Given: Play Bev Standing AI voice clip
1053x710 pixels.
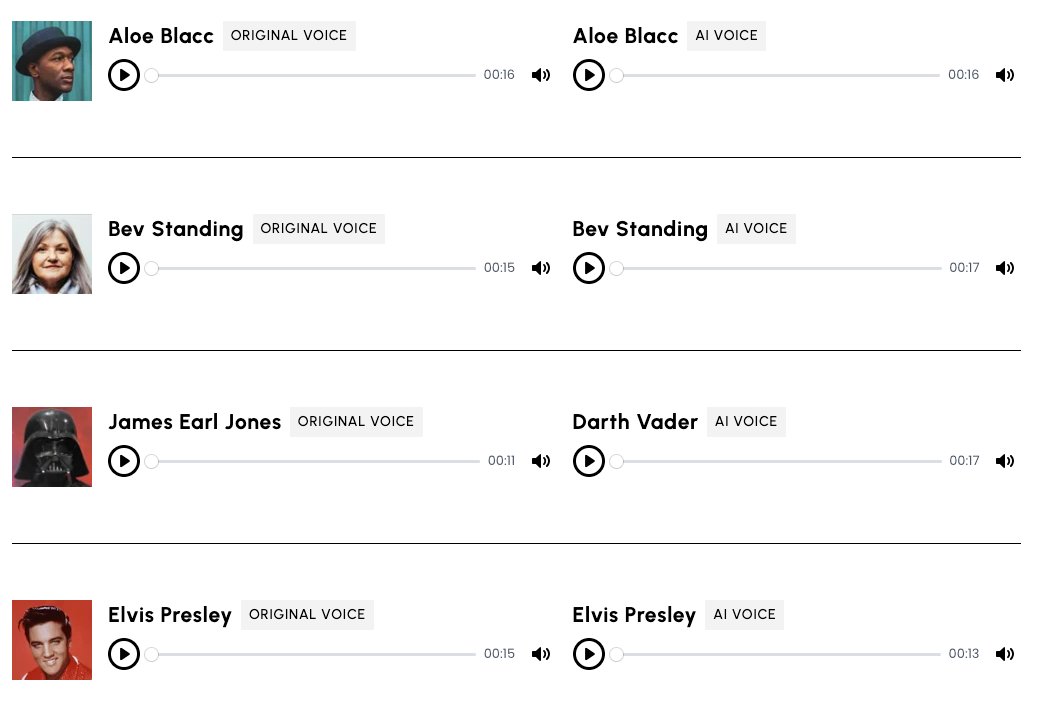Looking at the screenshot, I should (588, 268).
